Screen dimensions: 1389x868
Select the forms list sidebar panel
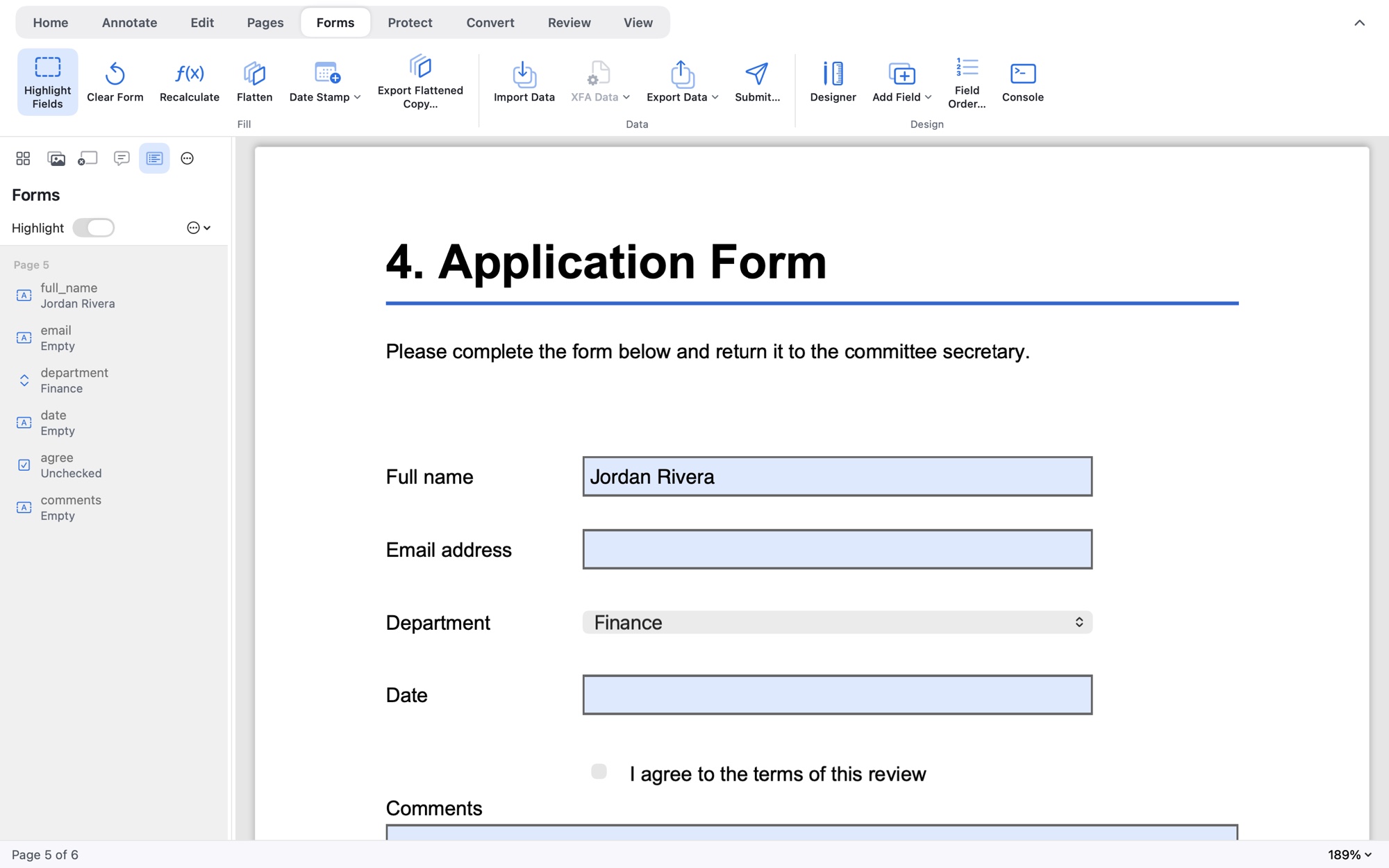tap(154, 158)
